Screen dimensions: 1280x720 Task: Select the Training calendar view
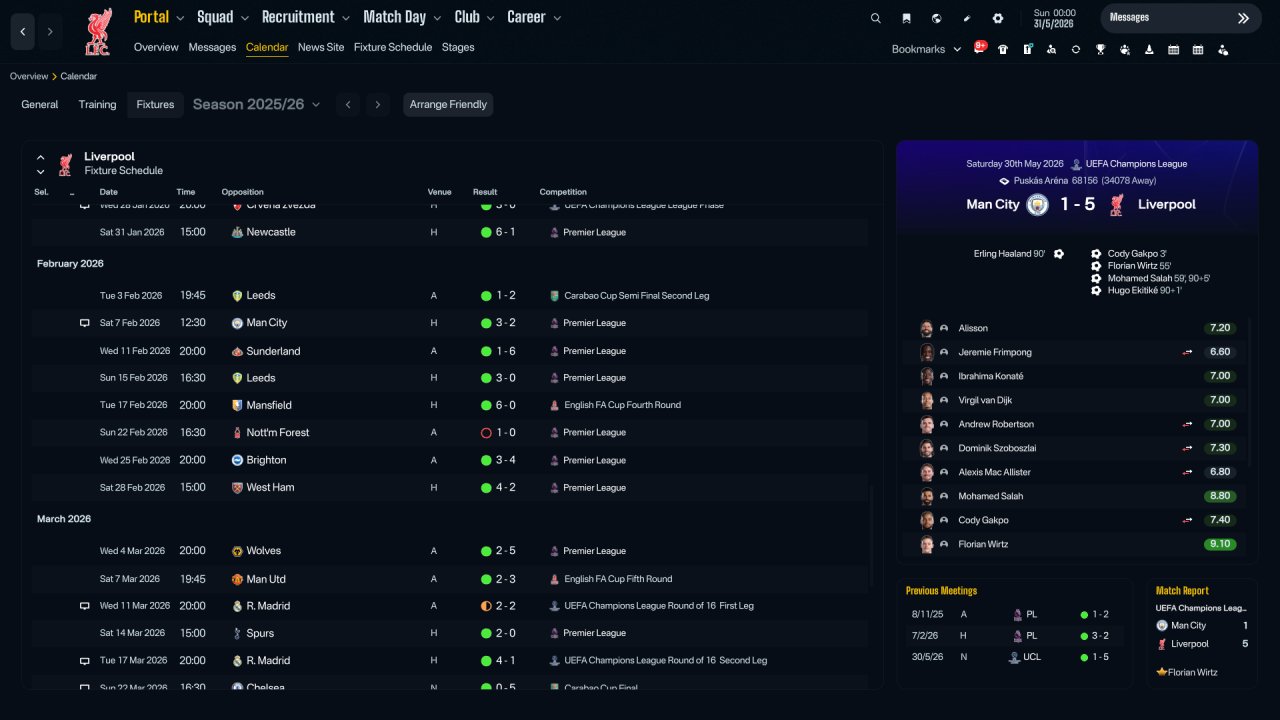tap(98, 104)
